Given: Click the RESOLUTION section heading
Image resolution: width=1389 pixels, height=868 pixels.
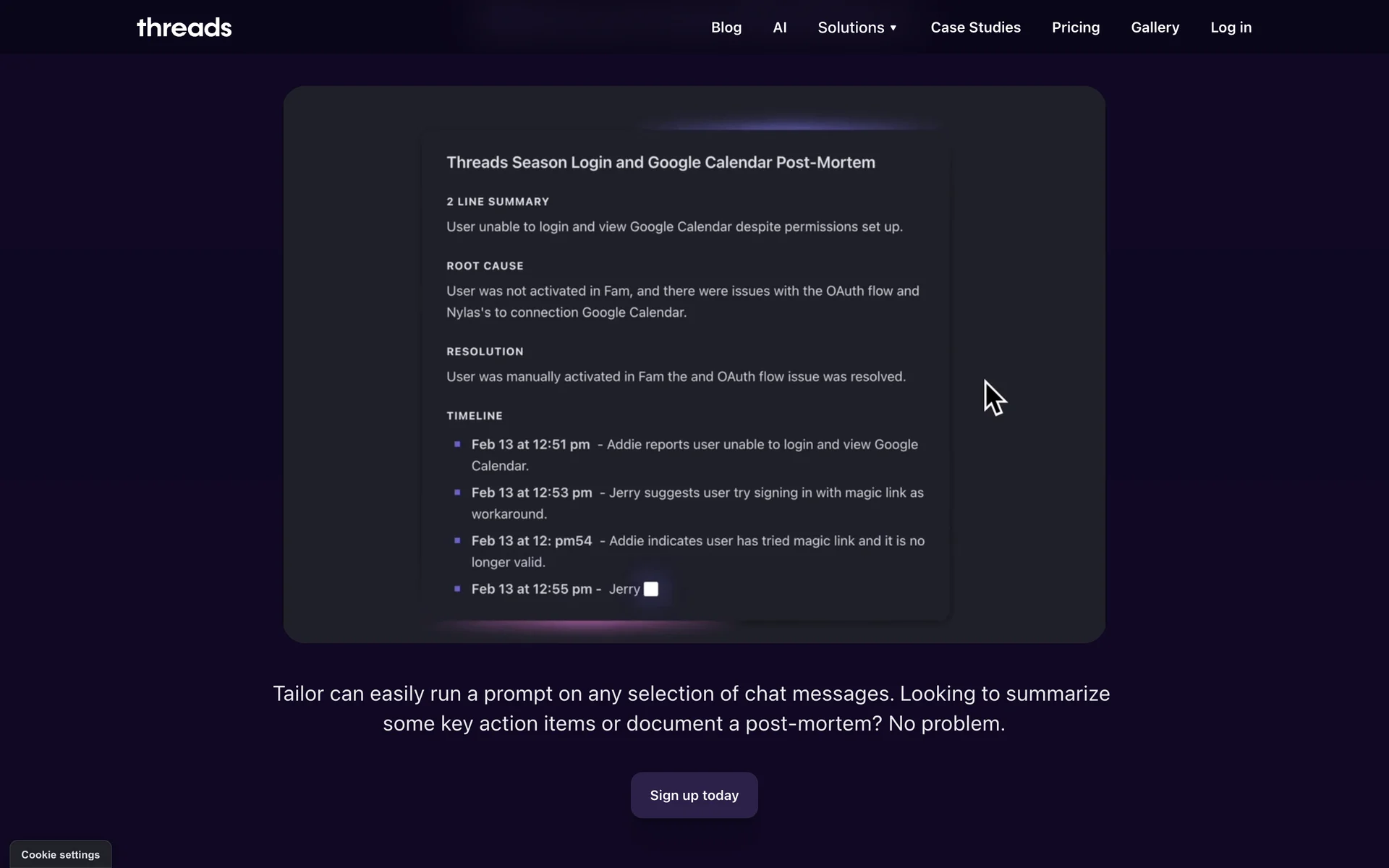Looking at the screenshot, I should pos(485,352).
